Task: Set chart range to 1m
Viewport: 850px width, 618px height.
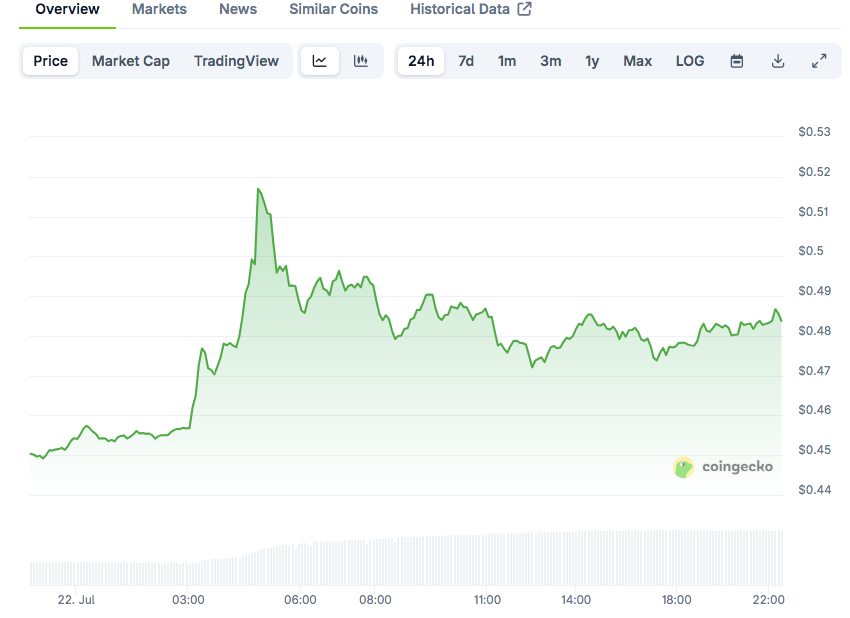Action: pyautogui.click(x=507, y=61)
